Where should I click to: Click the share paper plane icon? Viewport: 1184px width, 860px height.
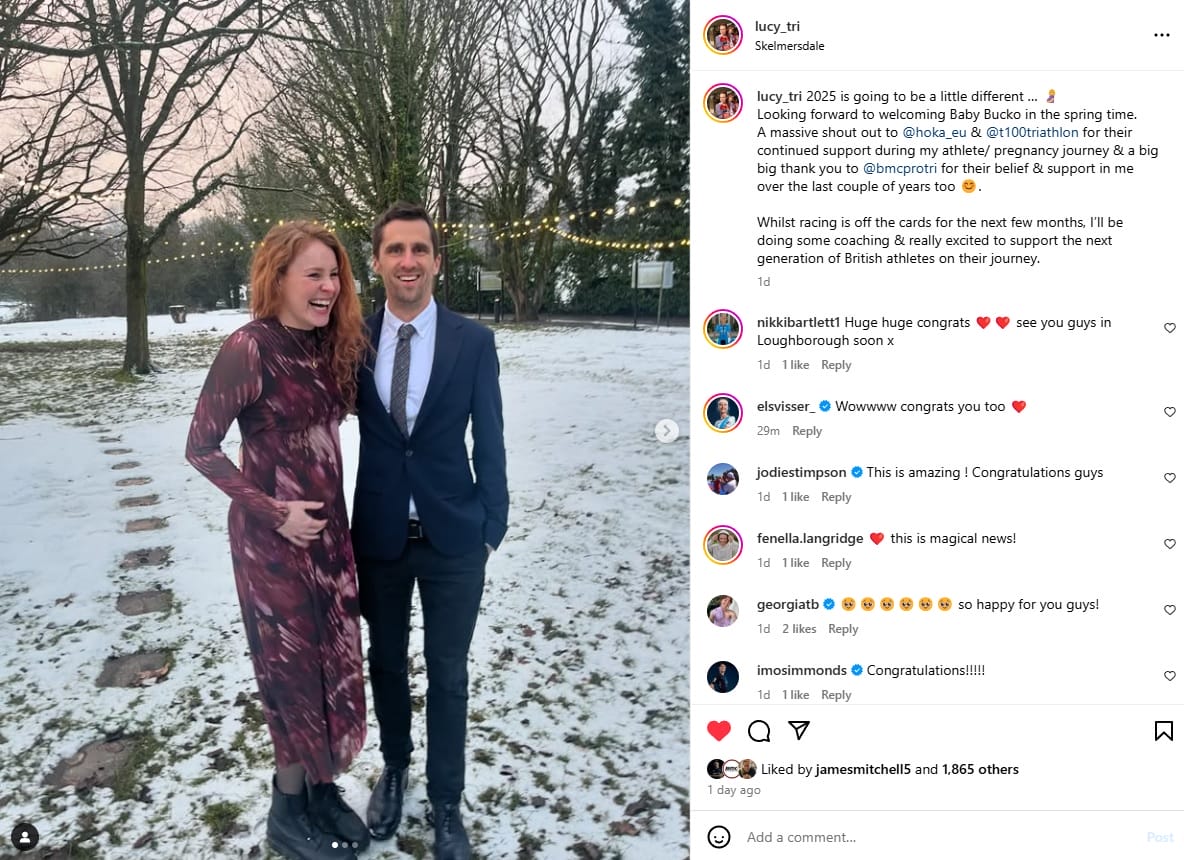click(798, 730)
